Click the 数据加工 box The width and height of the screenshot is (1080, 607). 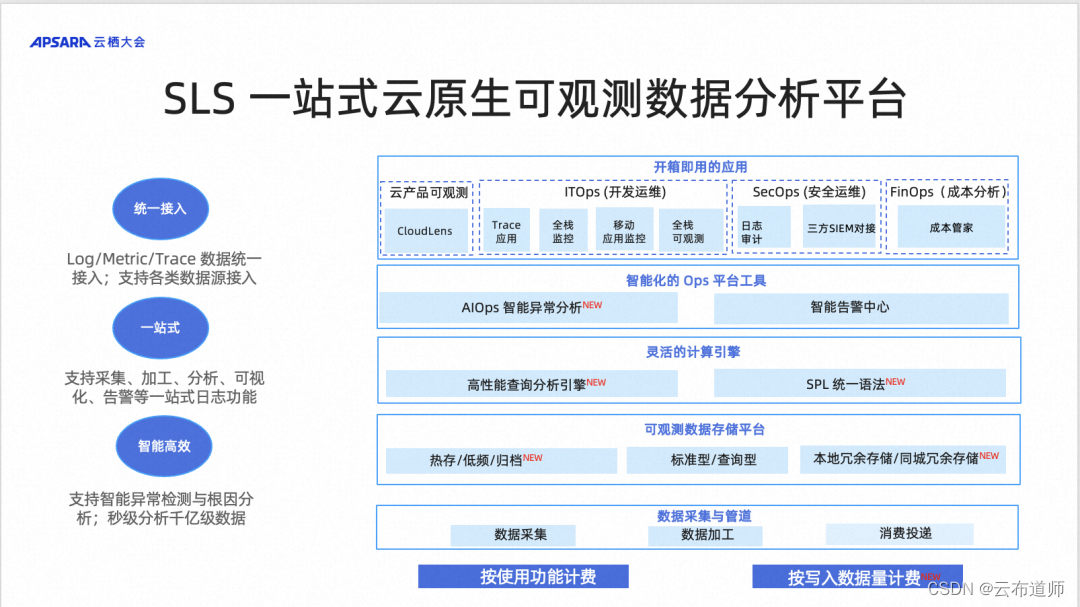pos(705,535)
